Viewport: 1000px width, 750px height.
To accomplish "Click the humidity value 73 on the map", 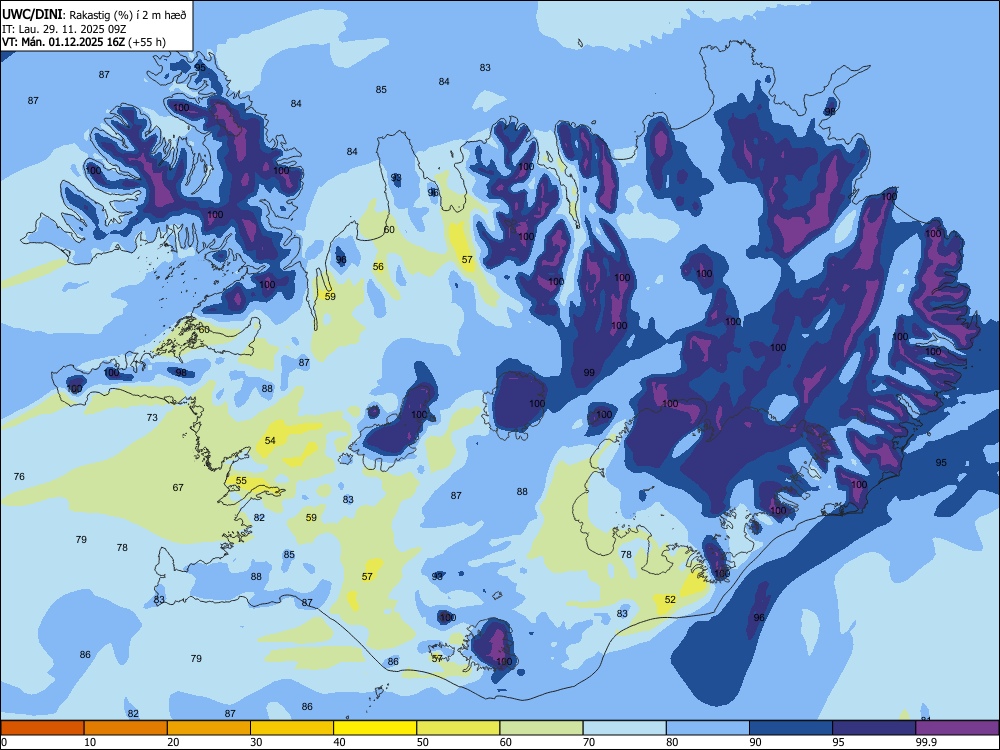I will tap(152, 418).
